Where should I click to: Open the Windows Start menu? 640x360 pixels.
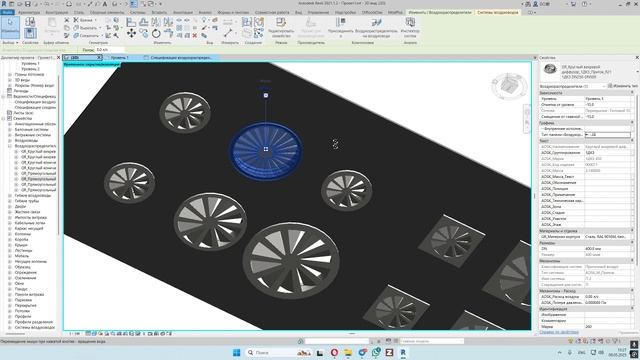[236, 352]
